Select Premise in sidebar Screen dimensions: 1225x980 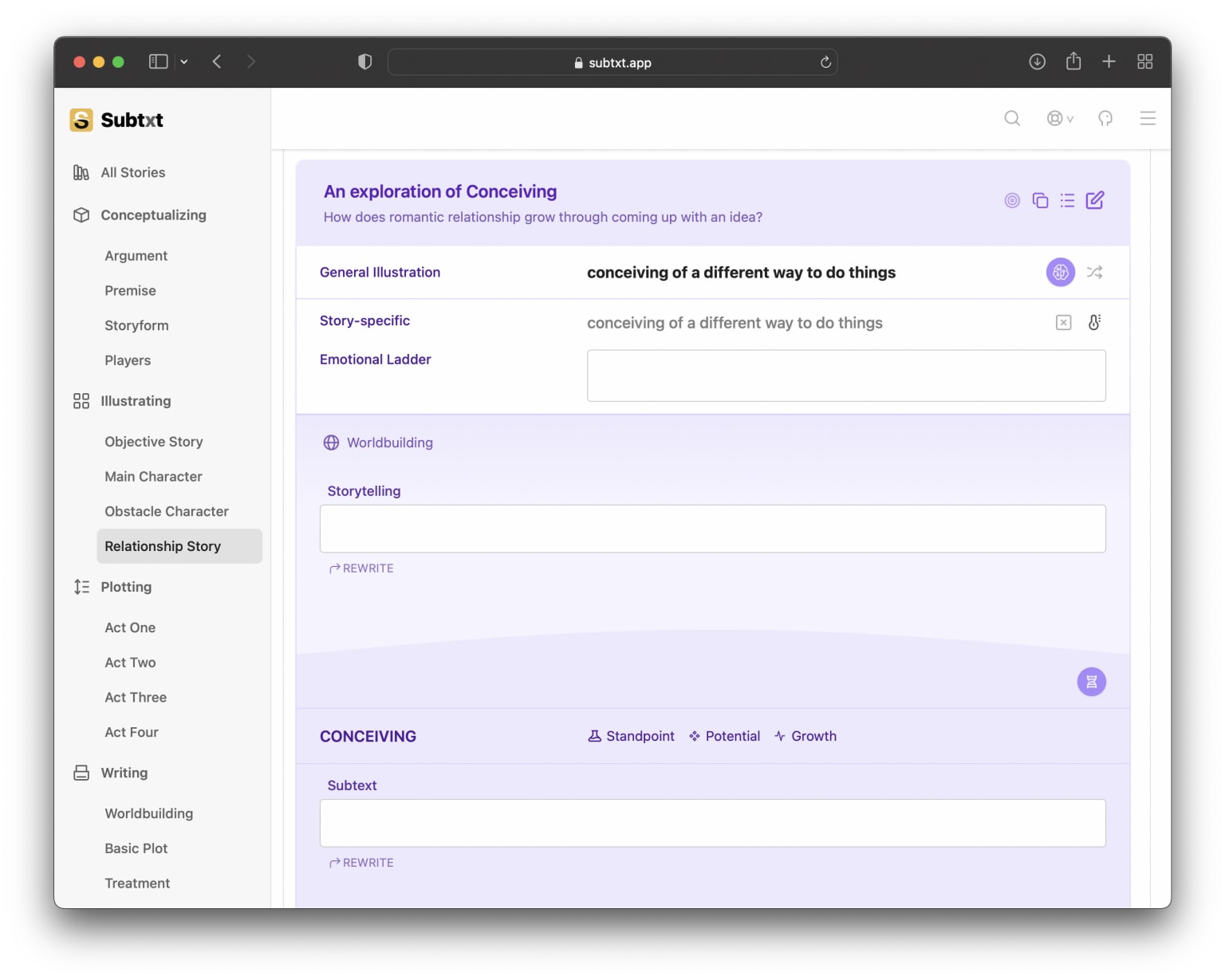(x=131, y=291)
